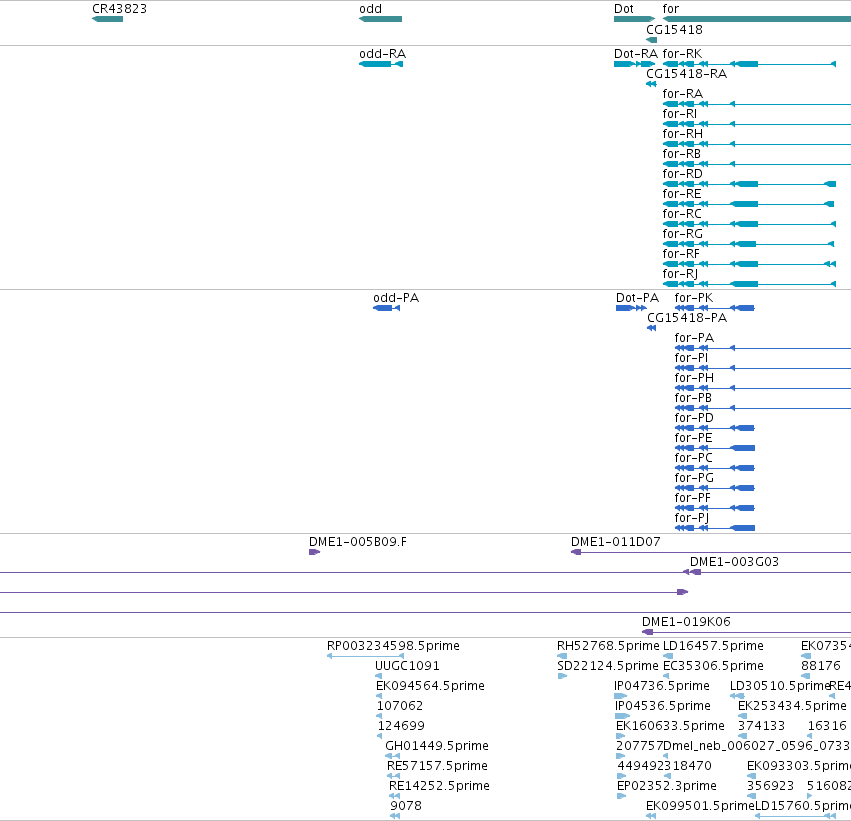
Task: Select the for-RJ transcript label
Action: pos(681,274)
